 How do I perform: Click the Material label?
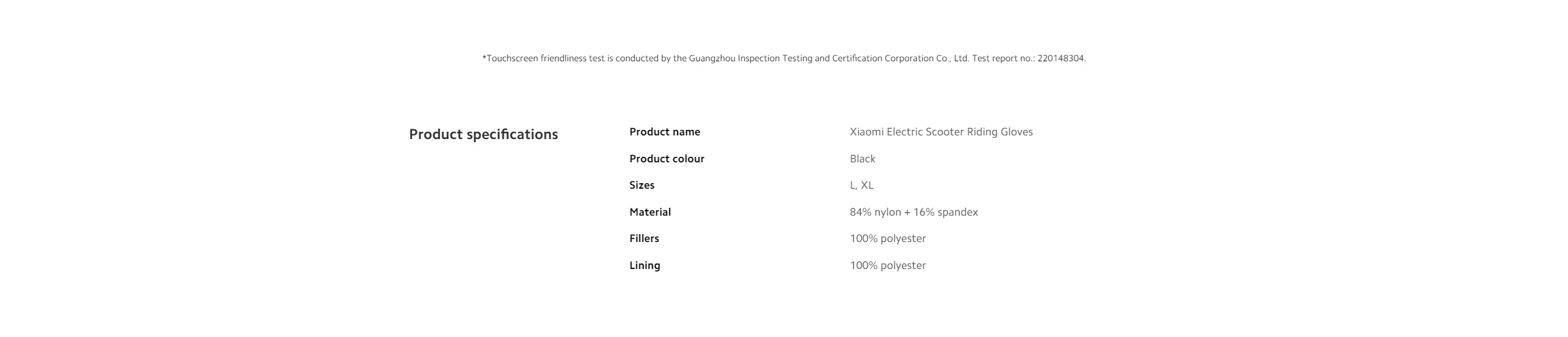click(650, 213)
